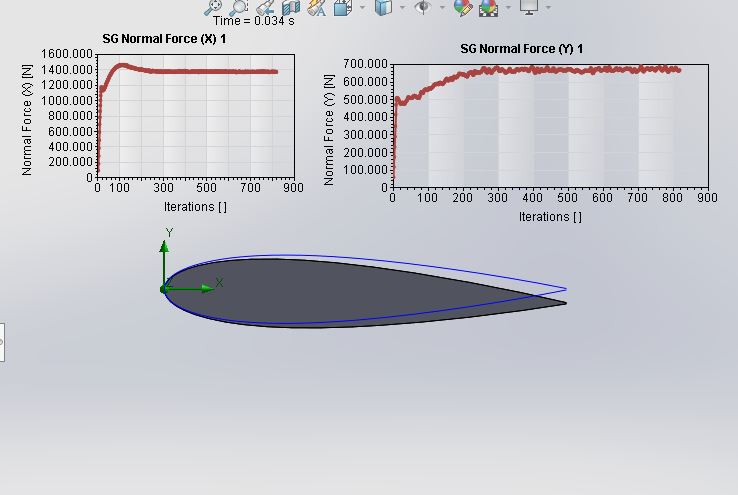The width and height of the screenshot is (738, 495).
Task: Click the "Time = 0.034 s" label
Action: click(x=254, y=21)
